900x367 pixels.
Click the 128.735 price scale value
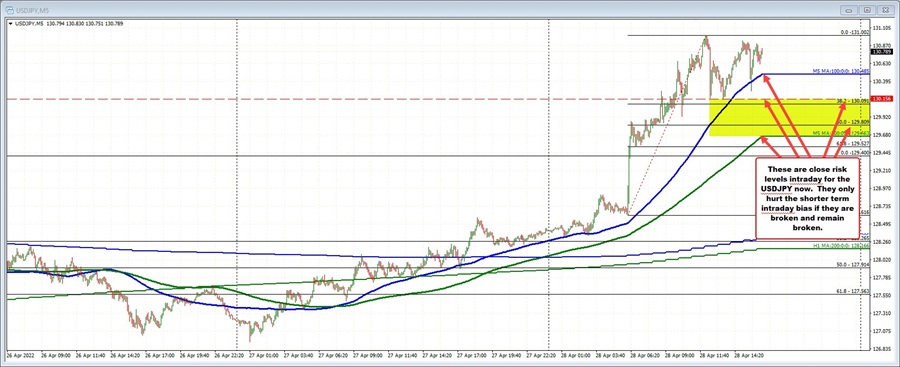[x=882, y=206]
